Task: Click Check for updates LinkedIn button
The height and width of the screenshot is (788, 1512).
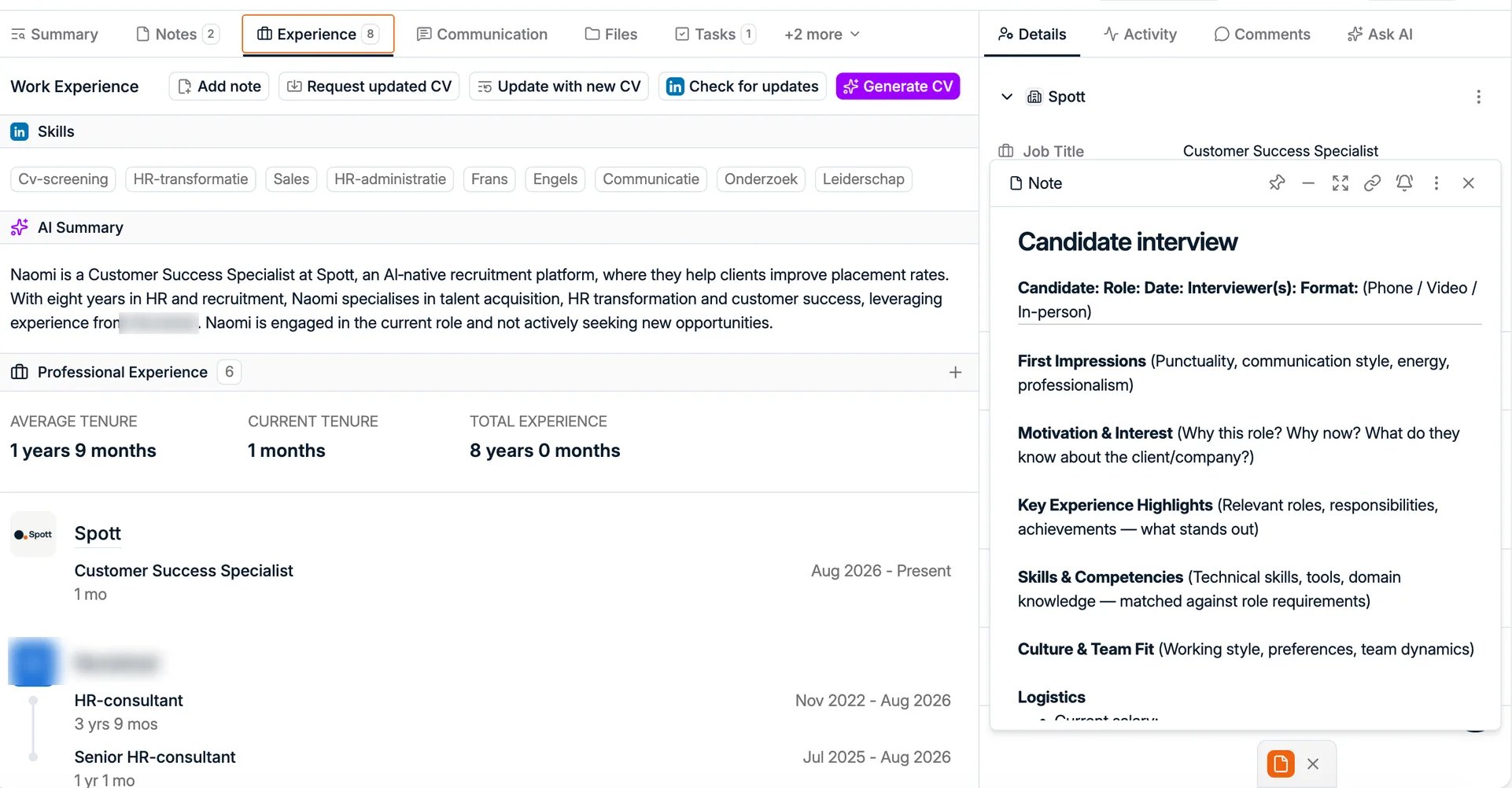Action: coord(743,87)
